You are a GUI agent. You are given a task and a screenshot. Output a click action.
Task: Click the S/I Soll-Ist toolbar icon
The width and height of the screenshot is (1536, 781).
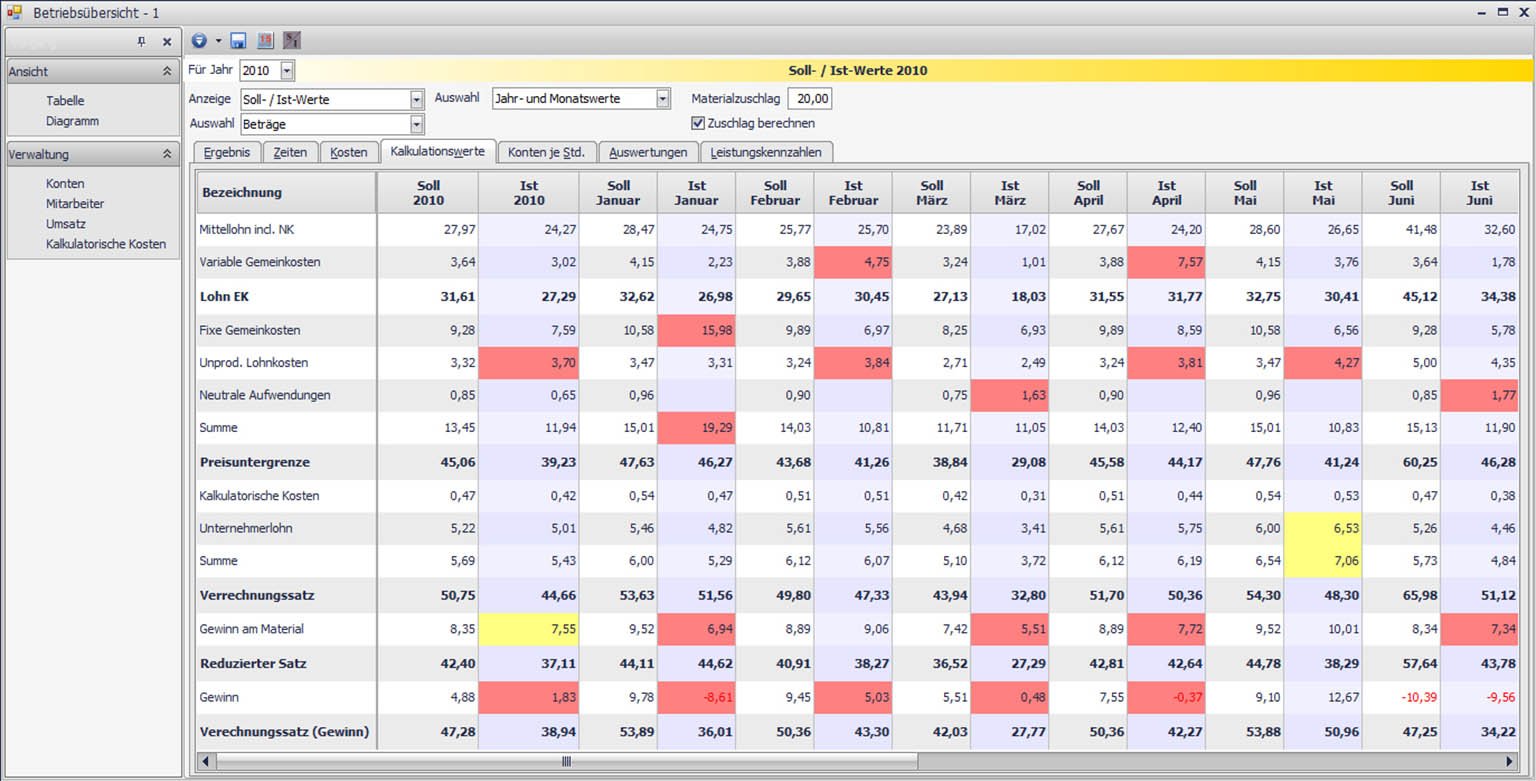tap(292, 41)
